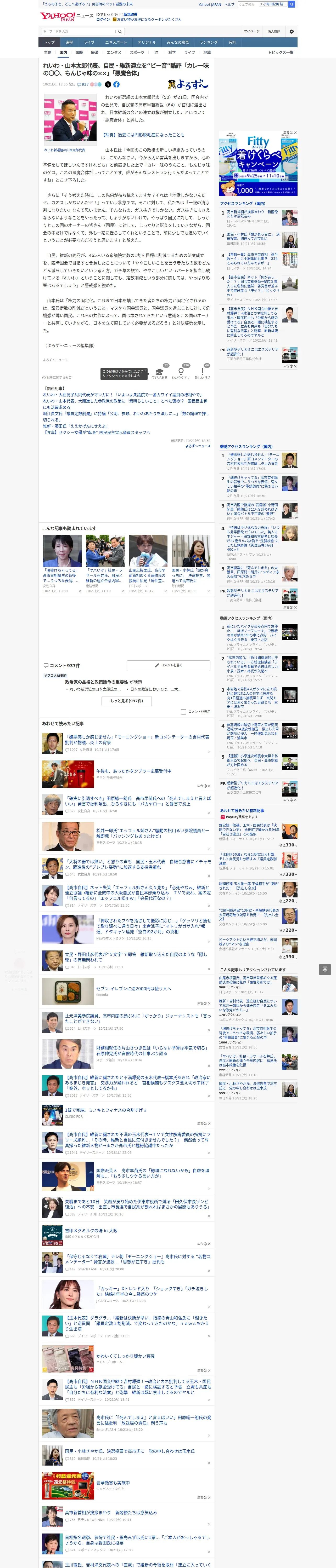The height and width of the screenshot is (1568, 336).
Task: Click the pencil コメントを書く button
Action: click(168, 665)
